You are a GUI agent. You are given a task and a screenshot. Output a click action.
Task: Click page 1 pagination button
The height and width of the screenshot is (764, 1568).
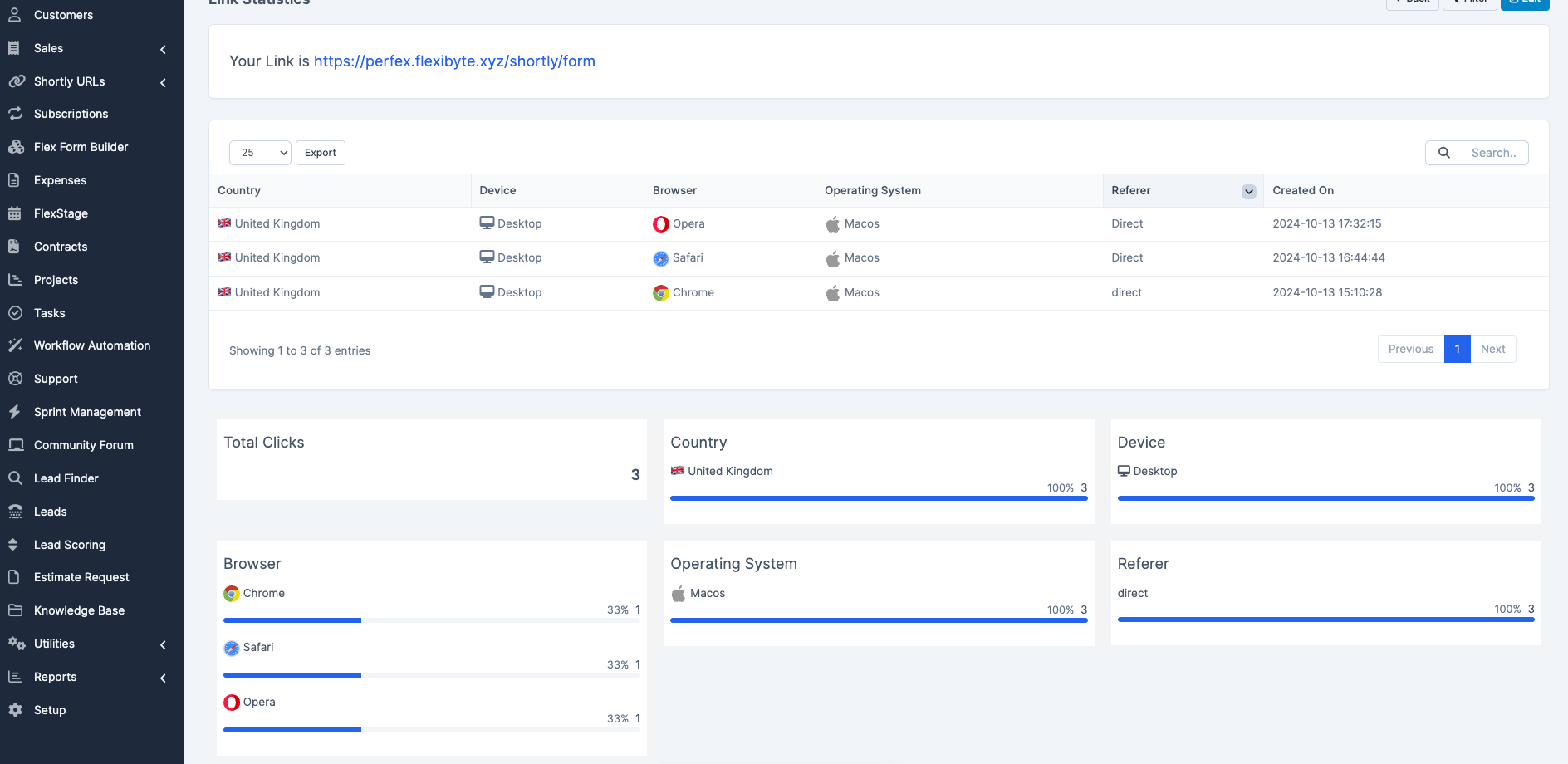click(1458, 350)
